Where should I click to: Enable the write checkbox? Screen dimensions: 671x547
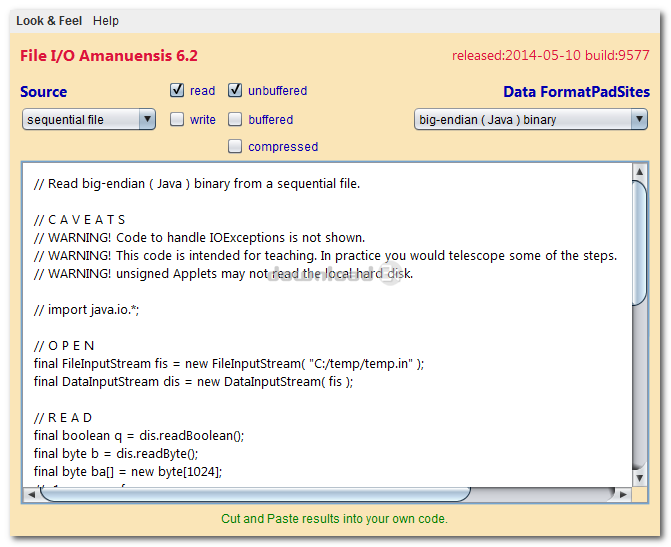177,119
